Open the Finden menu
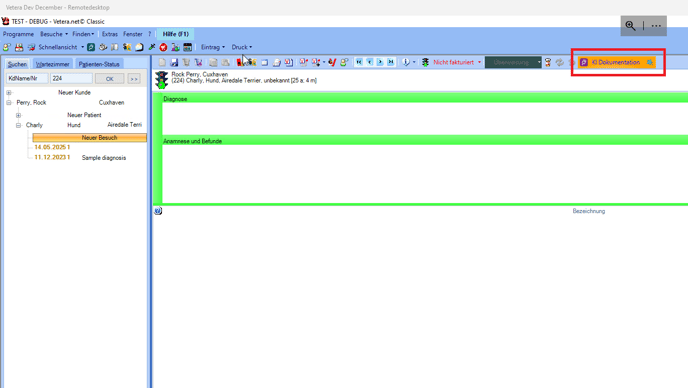The height and width of the screenshot is (388, 688). [x=83, y=34]
